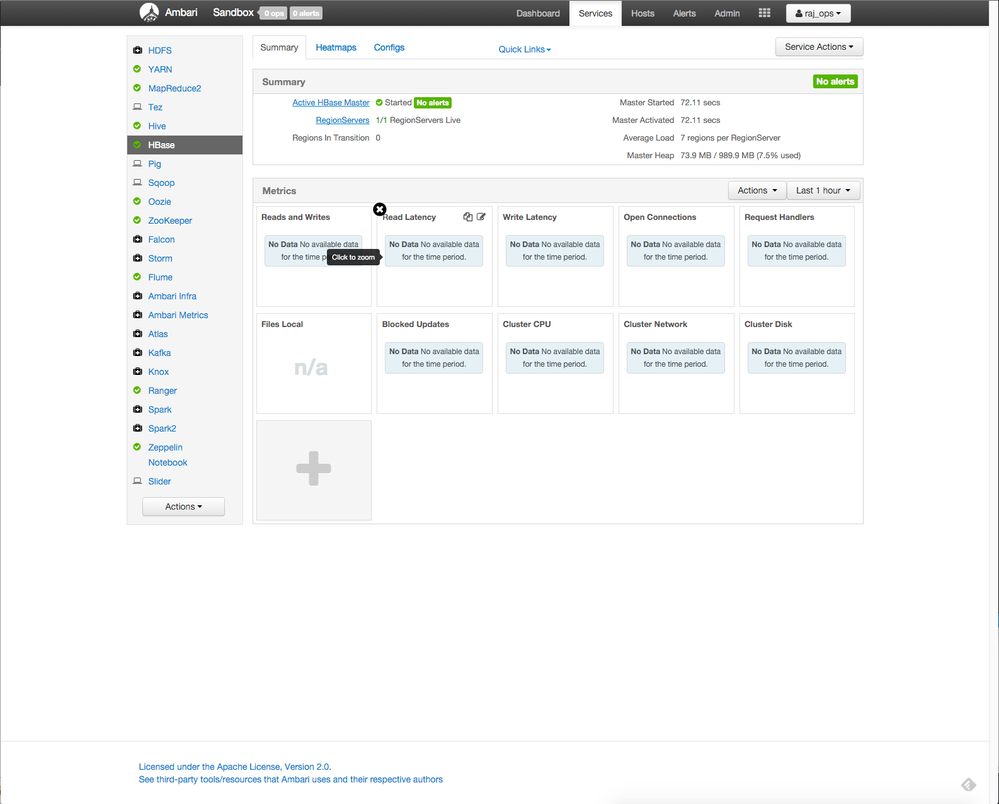Open the Last 1 hour time range dropdown
Image resolution: width=999 pixels, height=804 pixels.
coord(823,190)
